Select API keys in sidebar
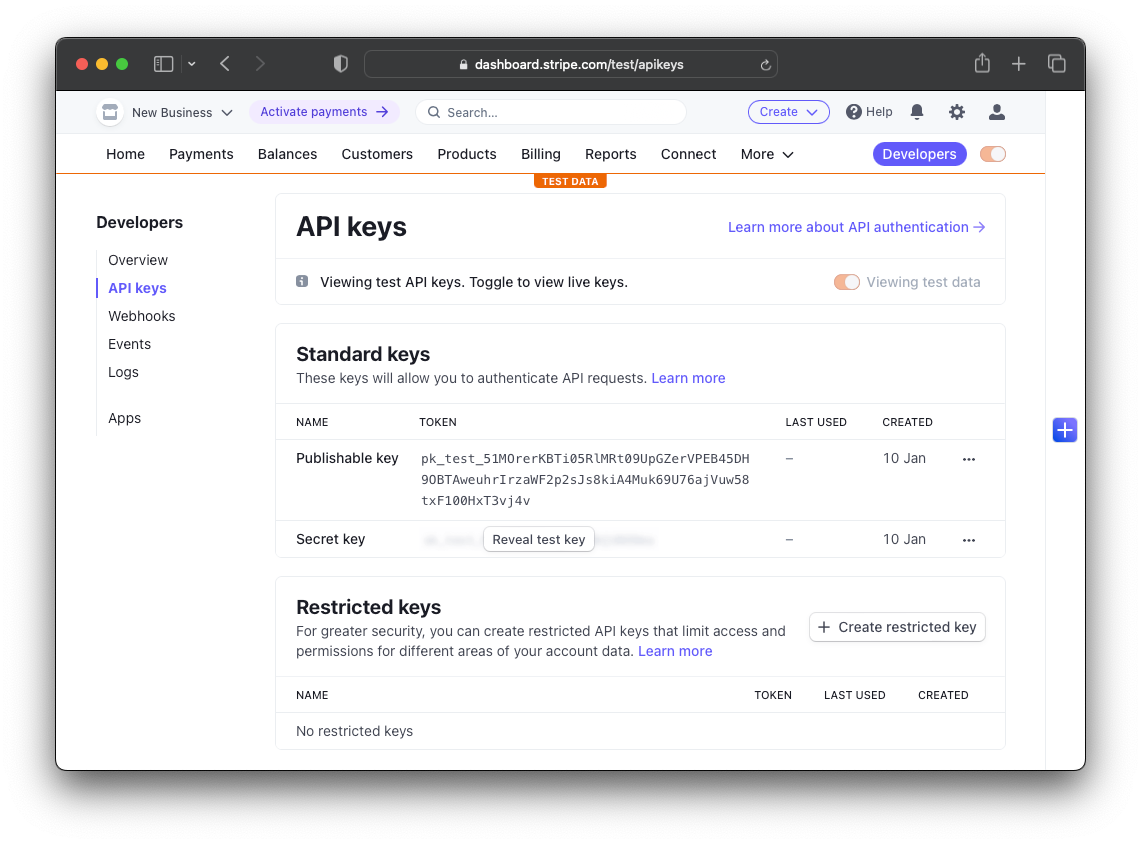Viewport: 1141px width, 844px height. 137,288
